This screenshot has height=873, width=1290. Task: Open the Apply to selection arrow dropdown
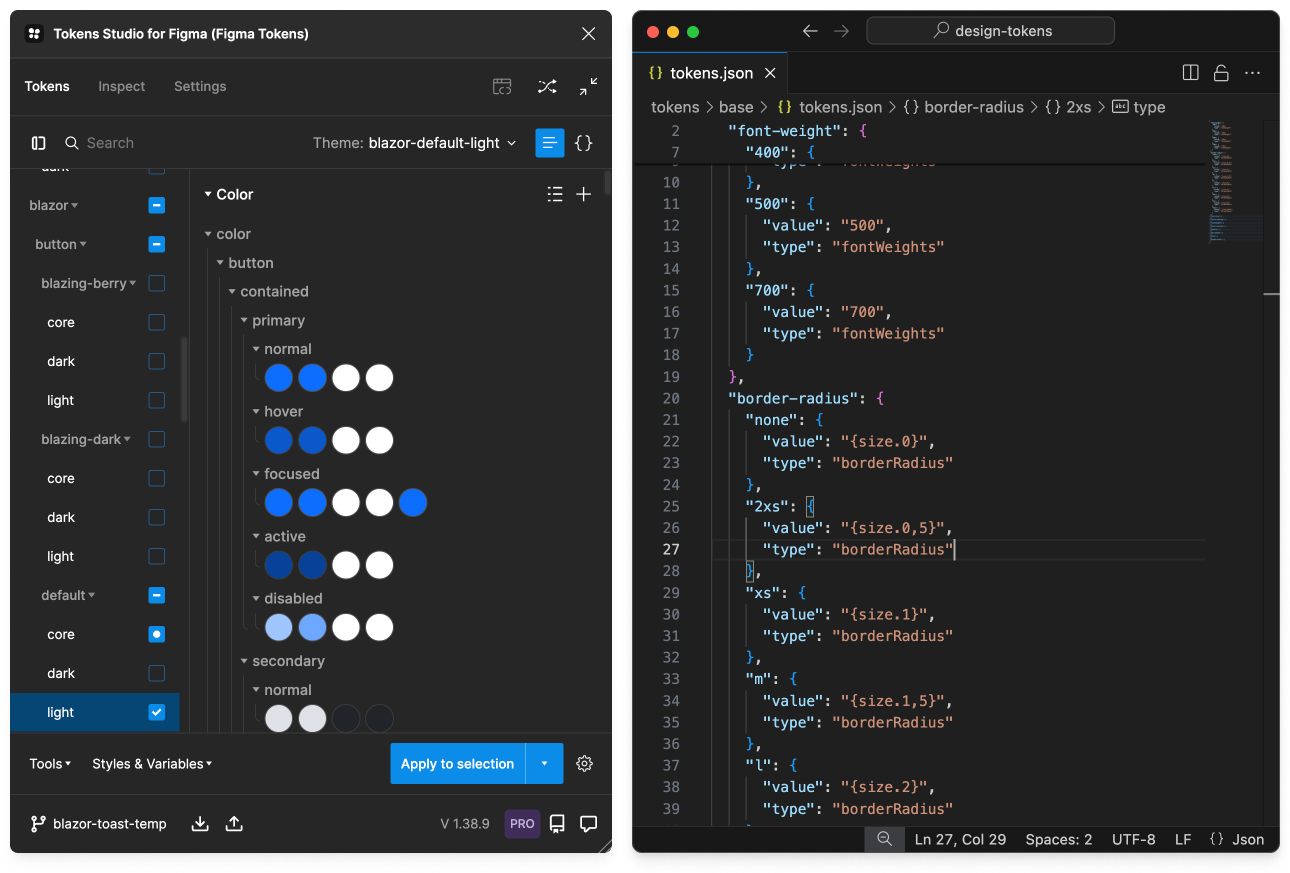click(545, 764)
